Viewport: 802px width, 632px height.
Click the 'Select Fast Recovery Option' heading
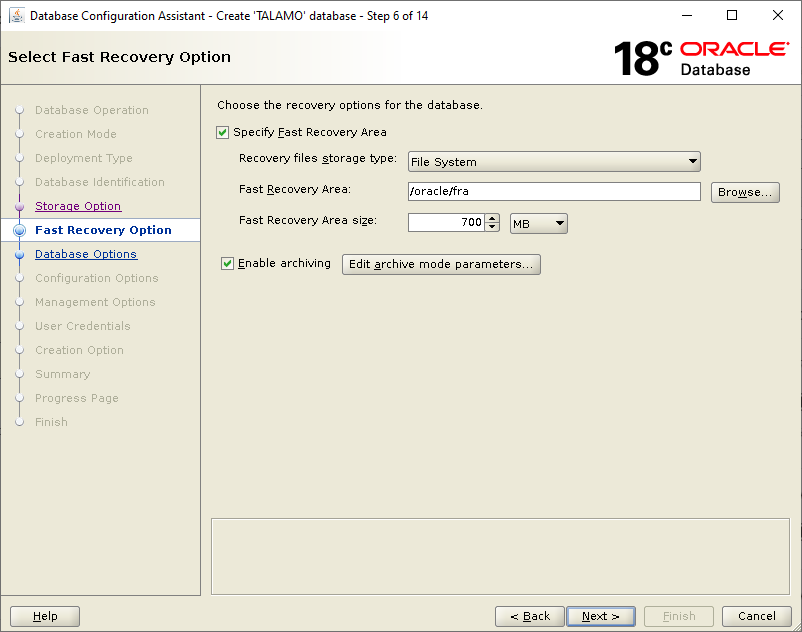coord(119,57)
